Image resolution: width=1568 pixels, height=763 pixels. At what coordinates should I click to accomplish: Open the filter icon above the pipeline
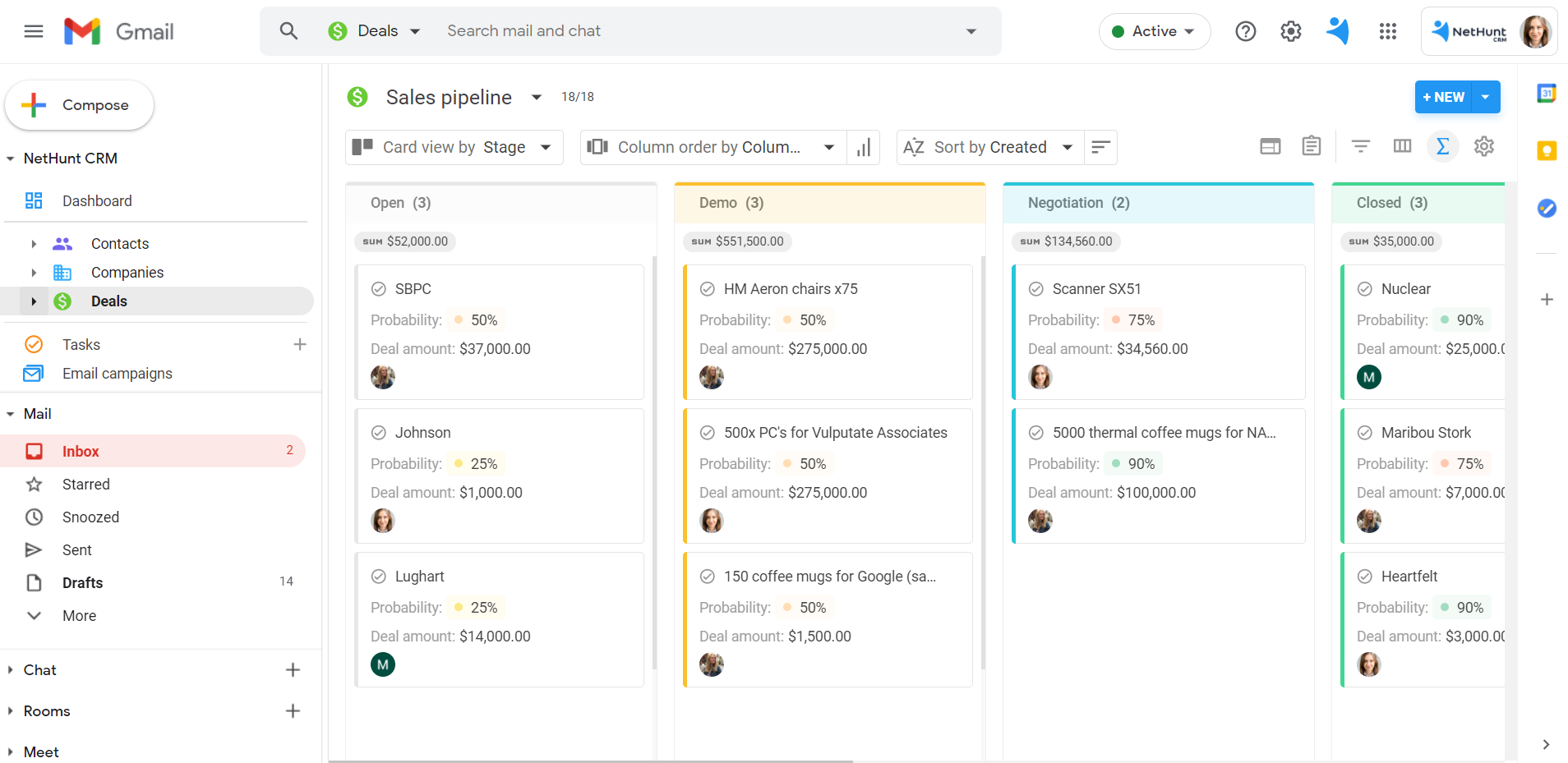click(1362, 145)
